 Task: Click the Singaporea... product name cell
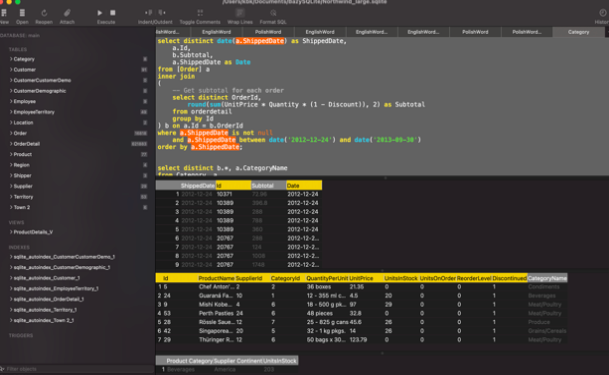click(216, 331)
